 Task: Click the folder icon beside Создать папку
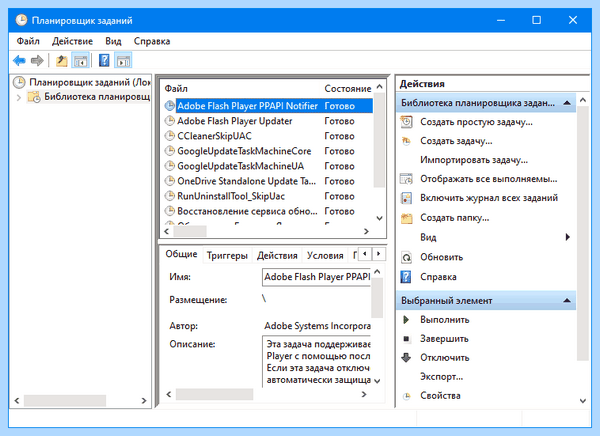tap(406, 218)
